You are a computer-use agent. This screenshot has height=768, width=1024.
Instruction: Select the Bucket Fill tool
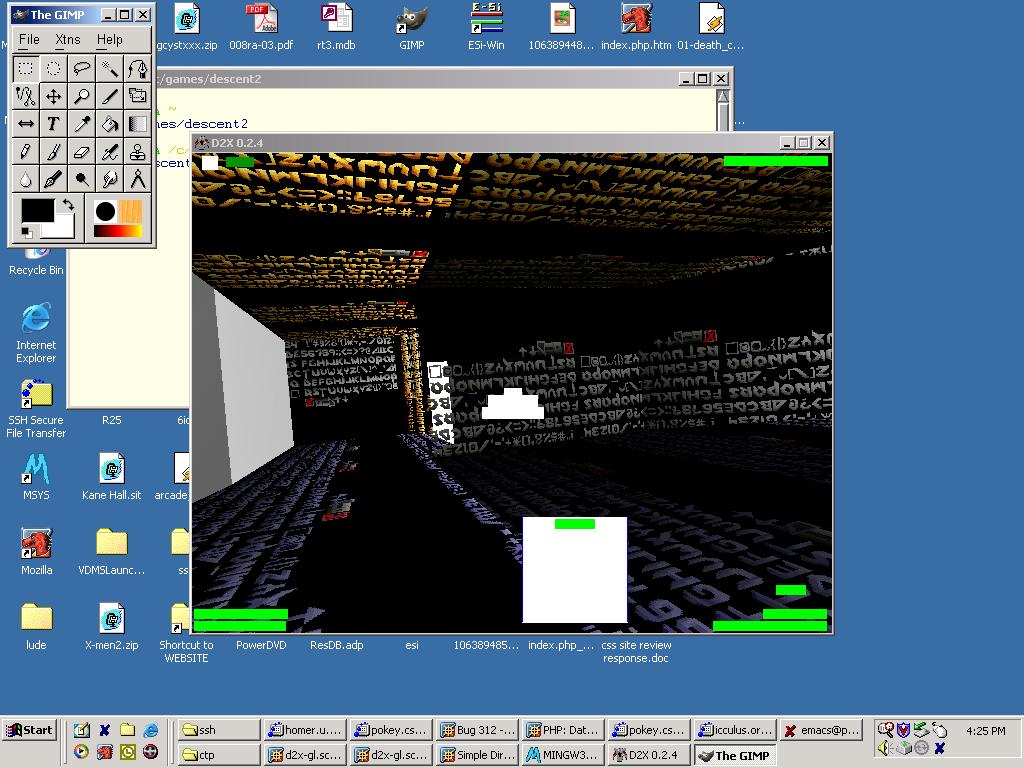tap(110, 123)
